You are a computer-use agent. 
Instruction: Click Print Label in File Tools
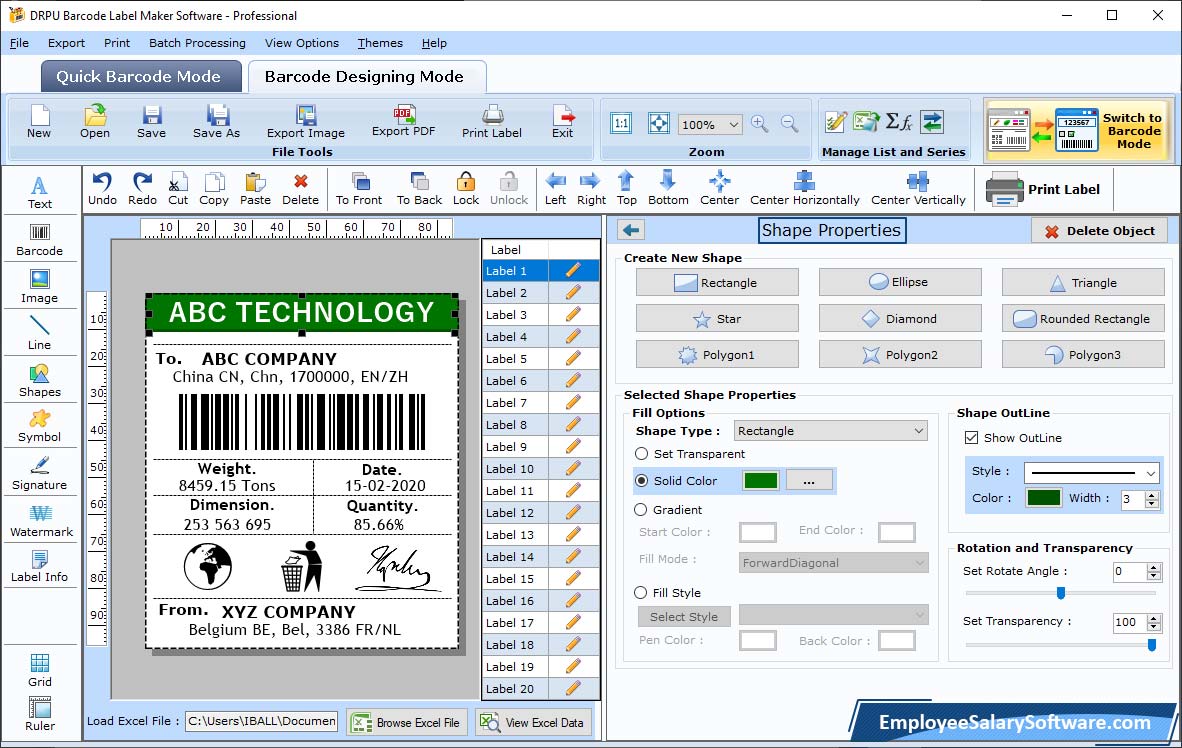click(491, 121)
